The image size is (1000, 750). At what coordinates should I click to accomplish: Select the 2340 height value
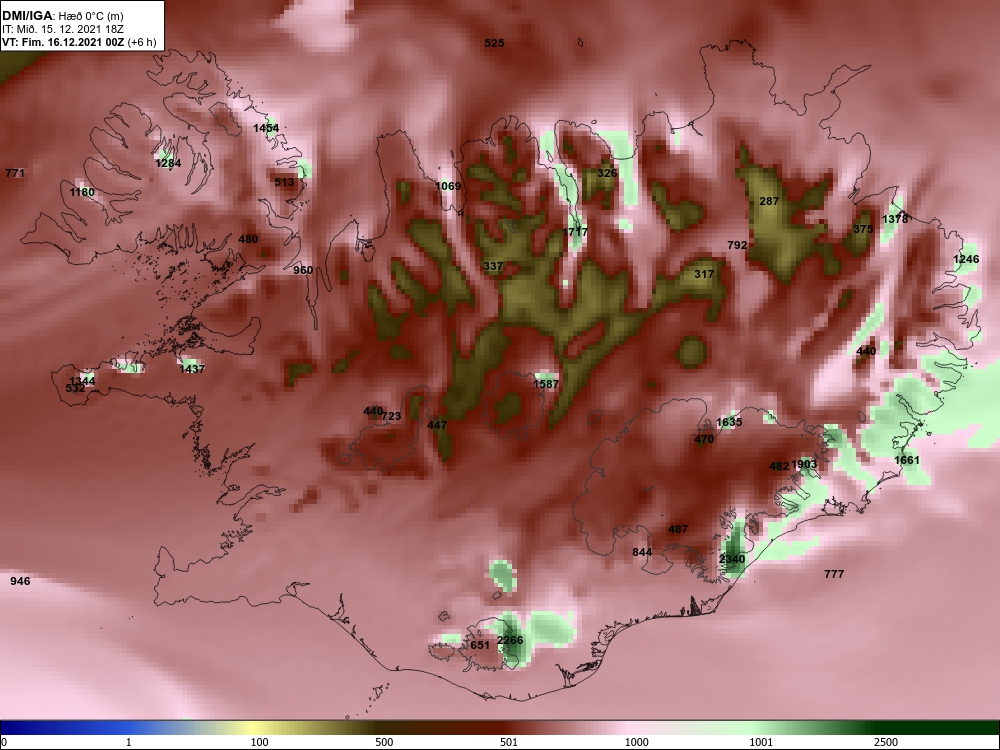(x=732, y=559)
